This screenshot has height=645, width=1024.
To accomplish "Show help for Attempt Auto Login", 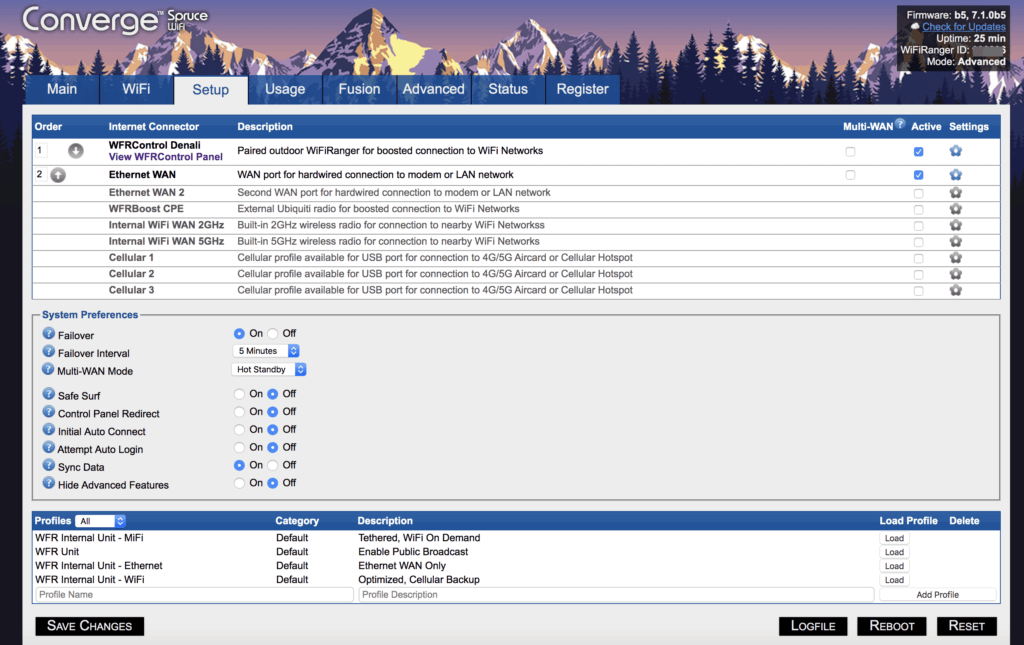I will tap(48, 447).
